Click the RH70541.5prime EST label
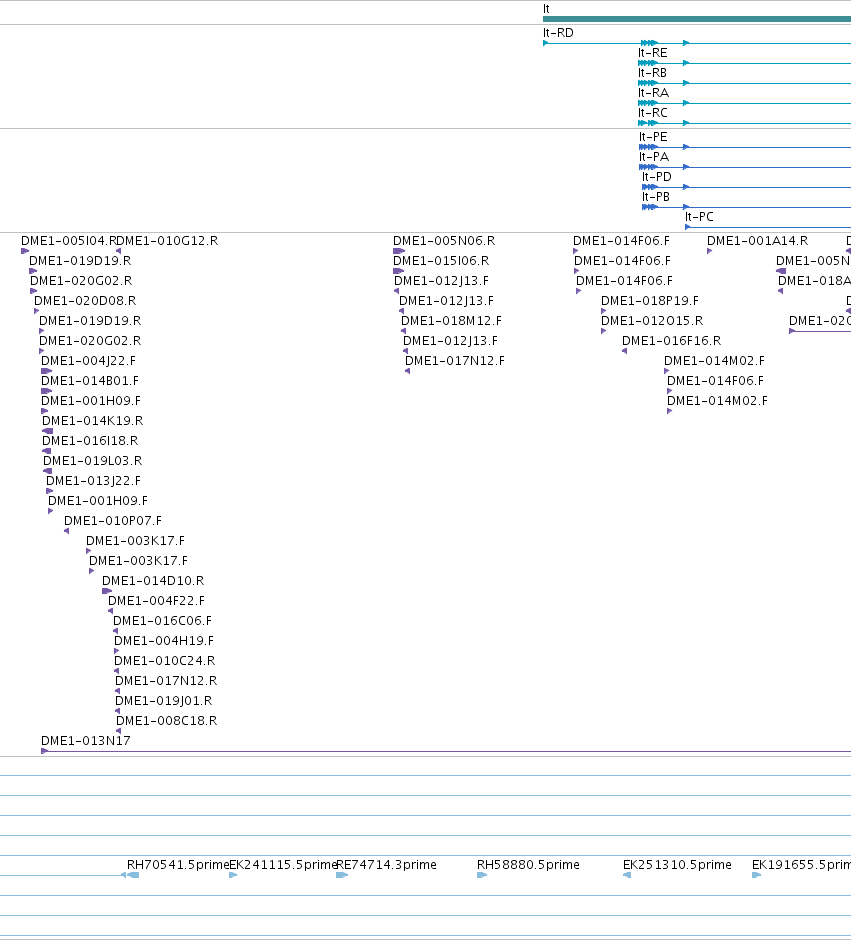The image size is (851, 940). [x=178, y=864]
